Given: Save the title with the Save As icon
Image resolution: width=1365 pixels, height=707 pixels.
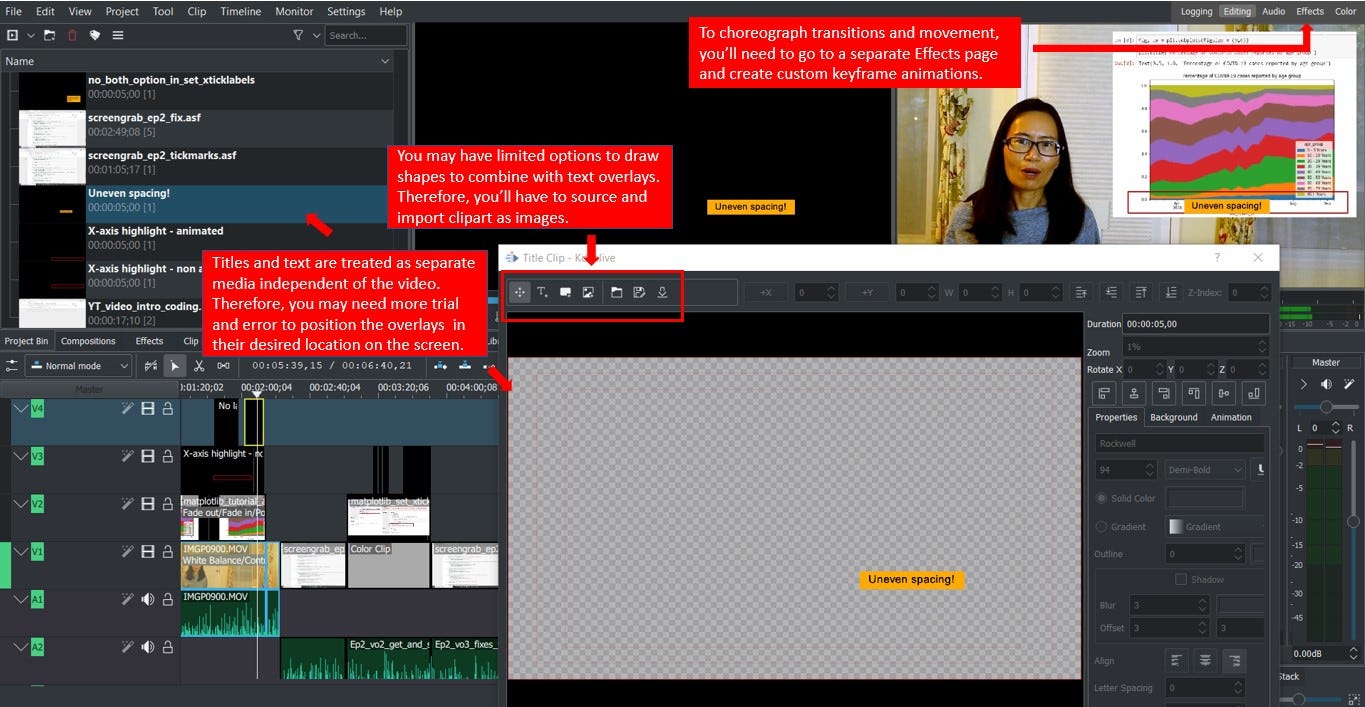Looking at the screenshot, I should 638,292.
